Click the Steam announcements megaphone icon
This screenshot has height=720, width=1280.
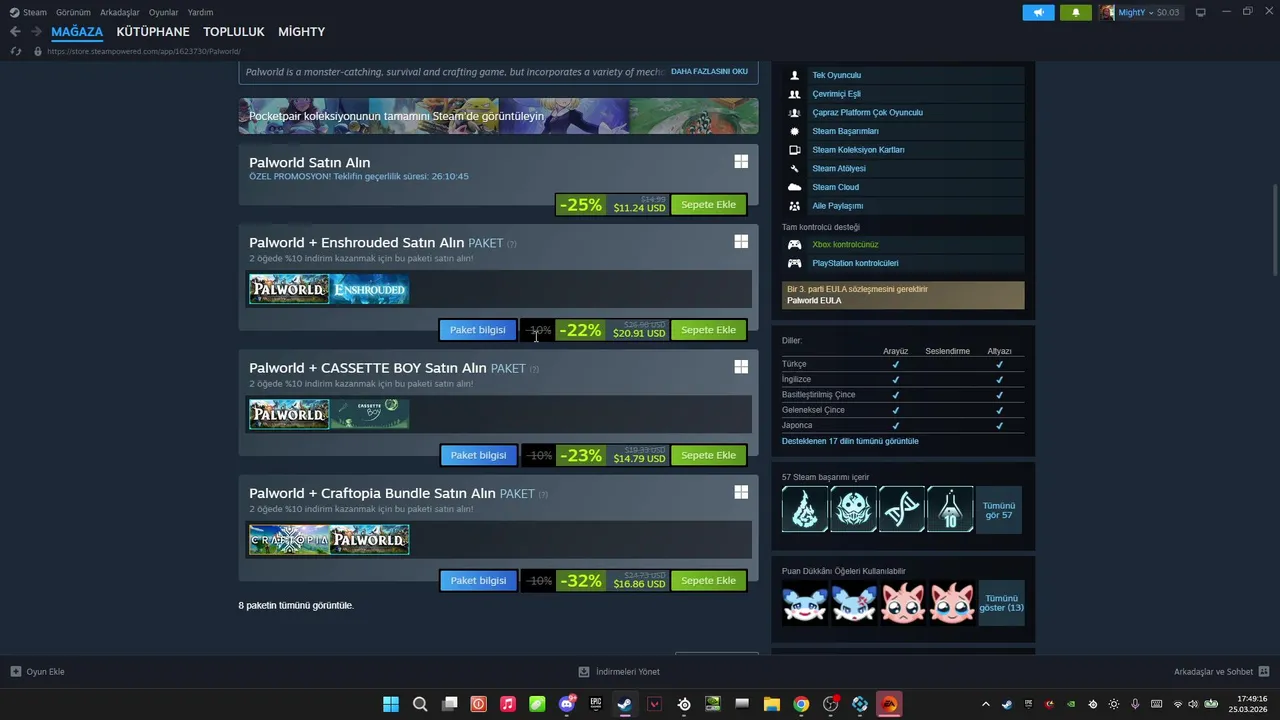point(1038,12)
